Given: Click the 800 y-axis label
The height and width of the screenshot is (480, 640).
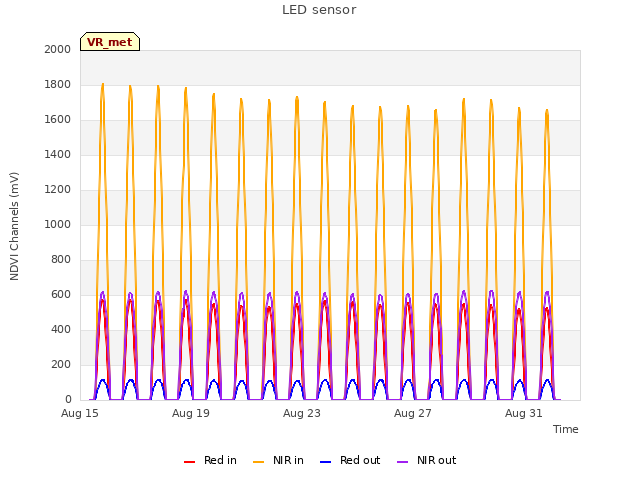Looking at the screenshot, I should click(61, 260).
